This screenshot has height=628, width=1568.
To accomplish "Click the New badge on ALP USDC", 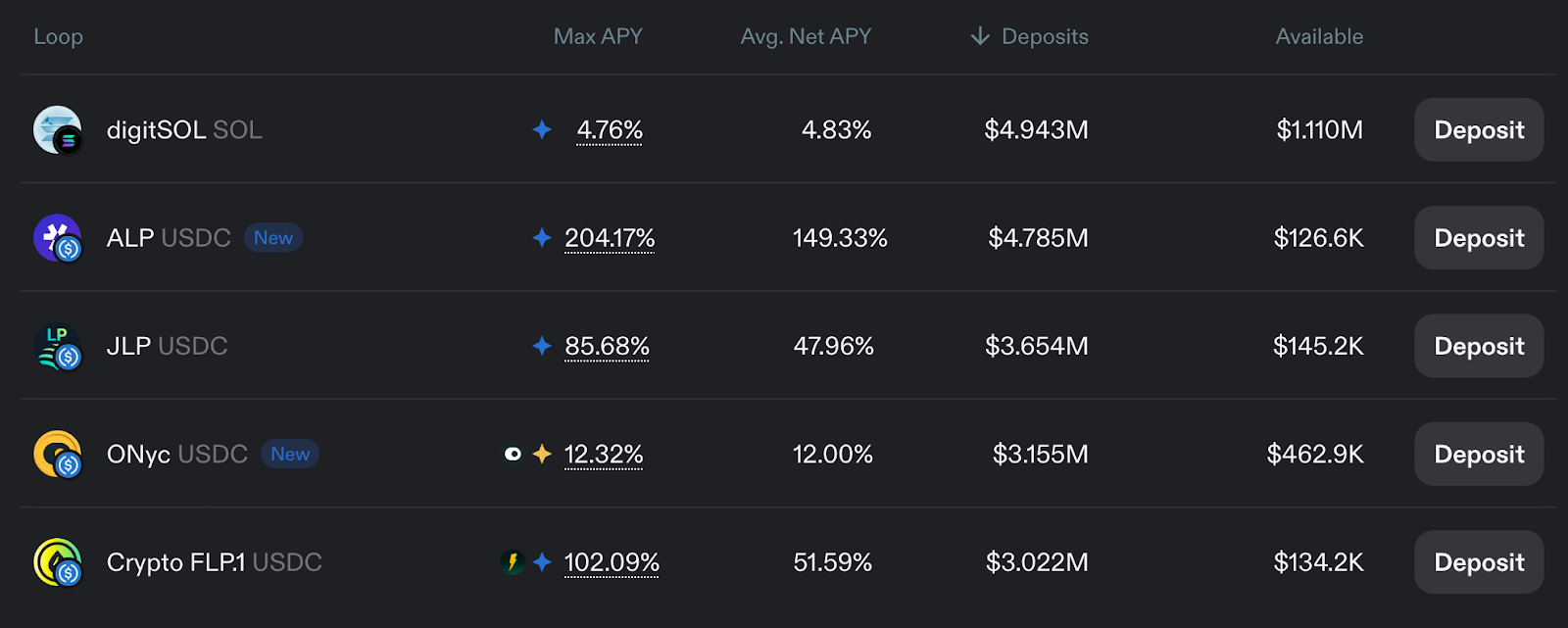I will (273, 238).
